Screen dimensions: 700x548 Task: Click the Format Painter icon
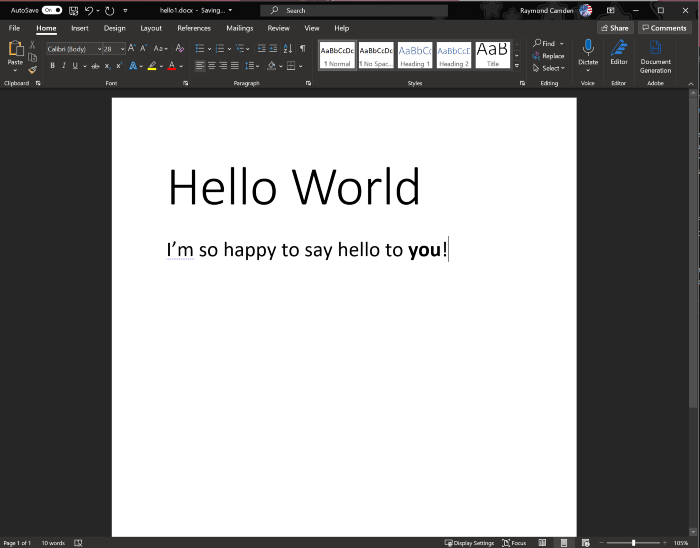point(32,70)
